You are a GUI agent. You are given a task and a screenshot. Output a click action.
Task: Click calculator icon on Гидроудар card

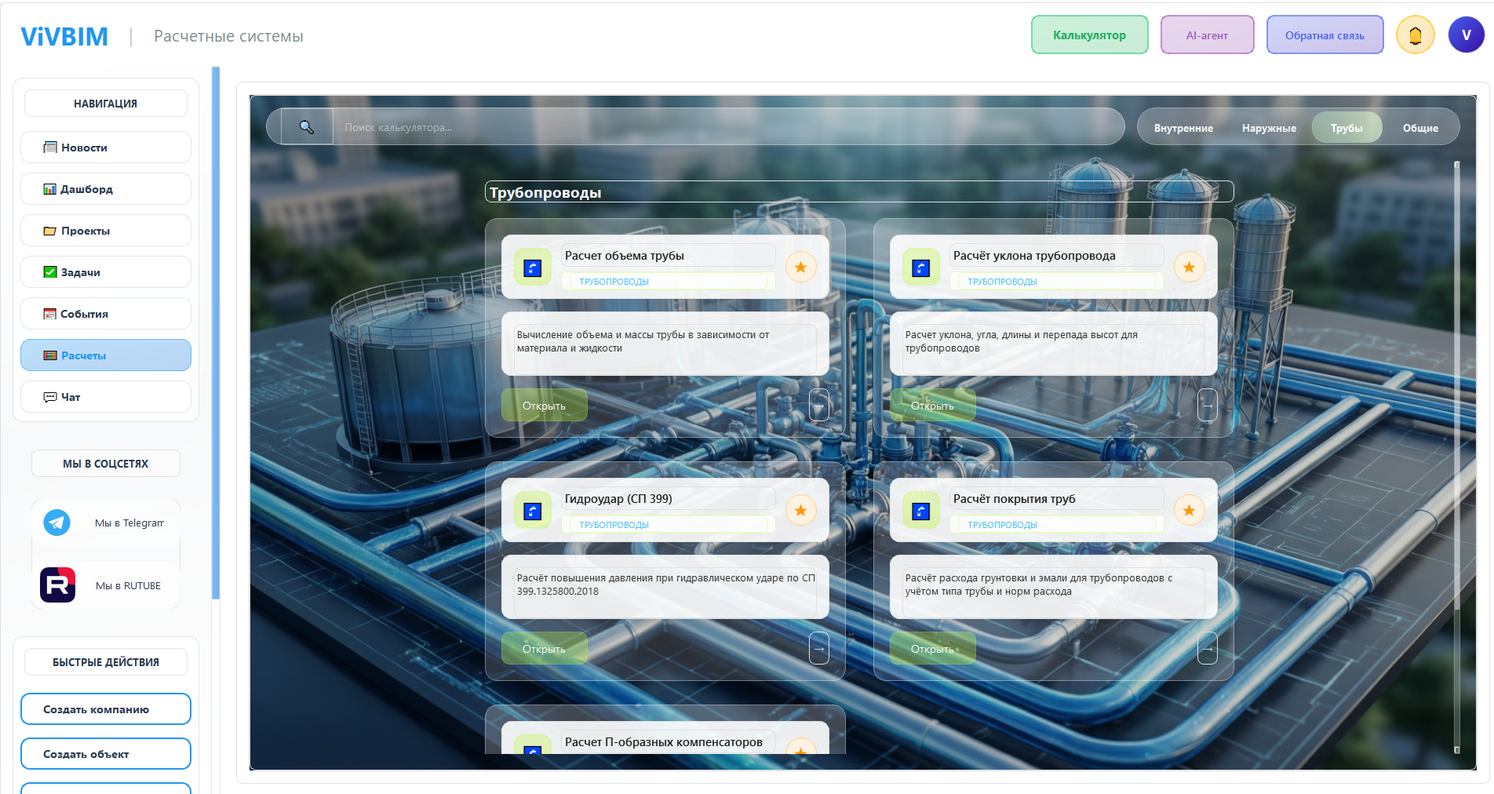click(532, 511)
